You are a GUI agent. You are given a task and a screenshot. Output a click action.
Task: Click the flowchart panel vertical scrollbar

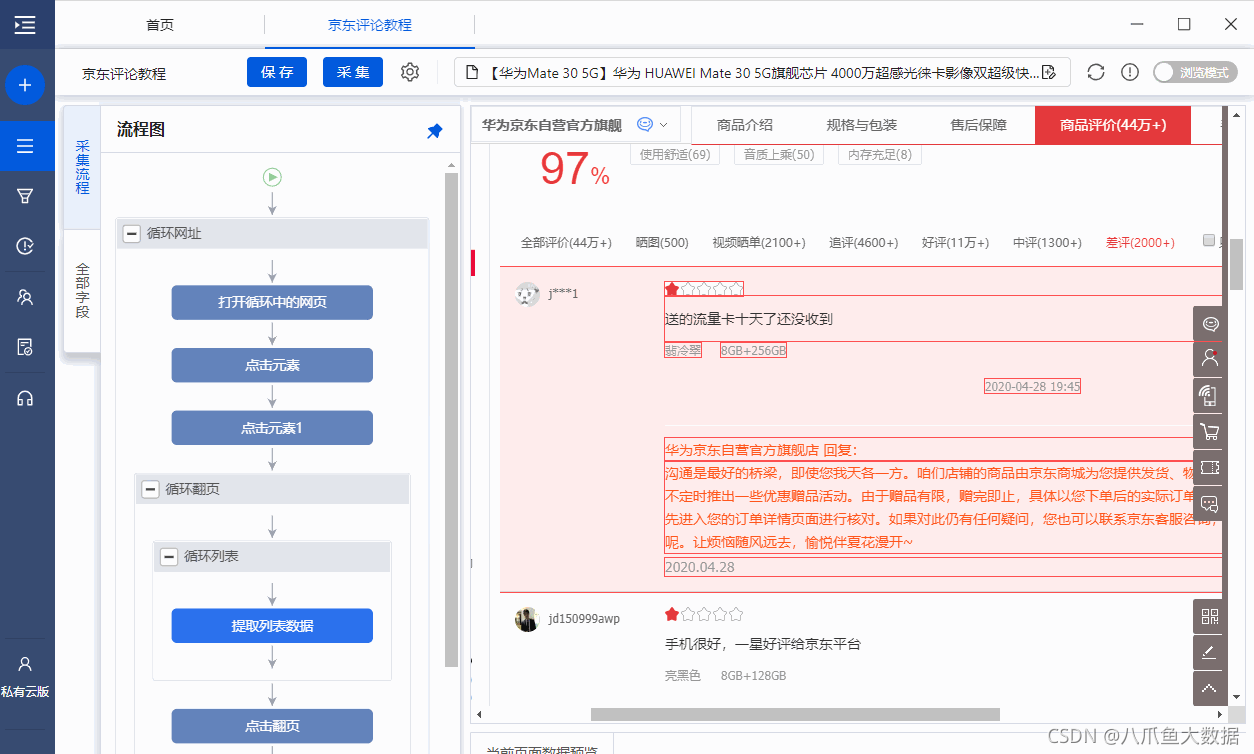tap(451, 420)
